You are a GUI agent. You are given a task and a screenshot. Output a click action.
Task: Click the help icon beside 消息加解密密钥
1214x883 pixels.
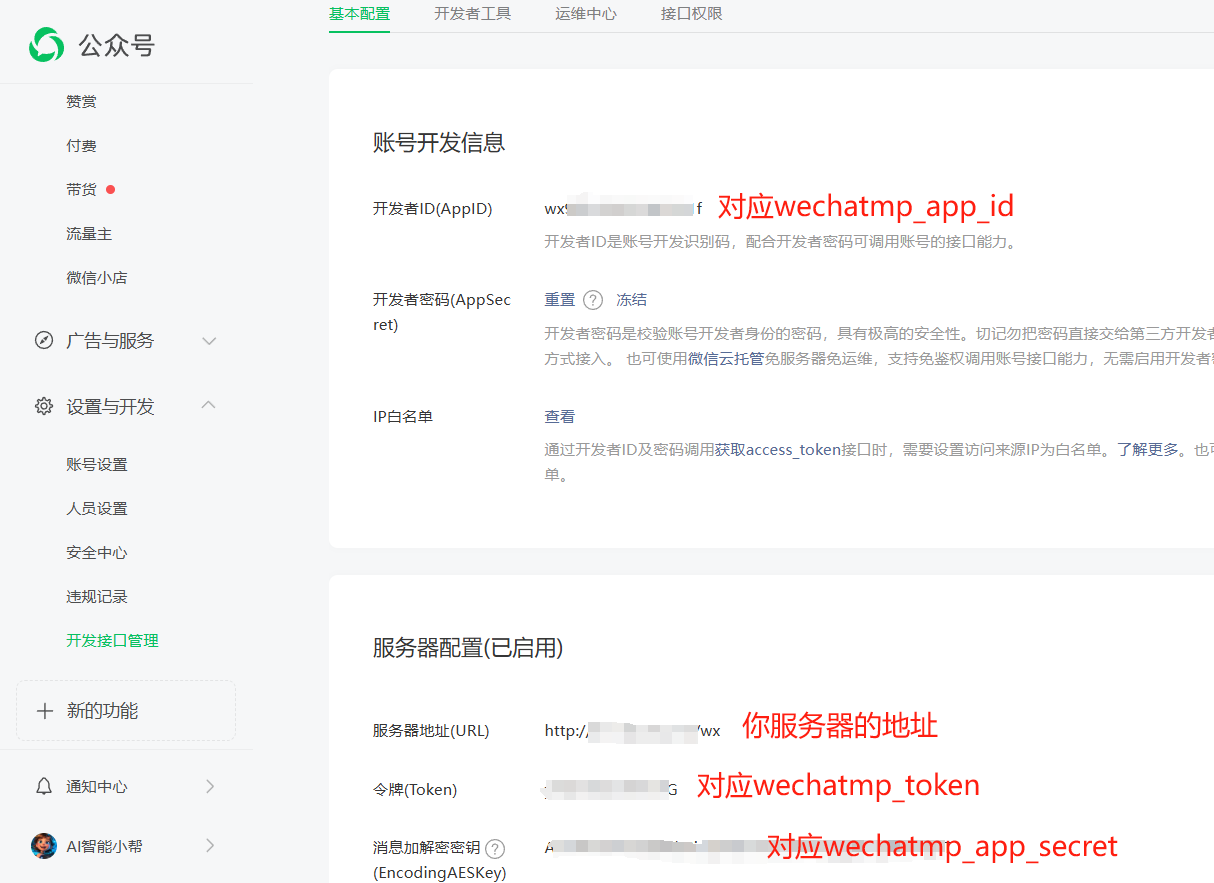coord(495,848)
